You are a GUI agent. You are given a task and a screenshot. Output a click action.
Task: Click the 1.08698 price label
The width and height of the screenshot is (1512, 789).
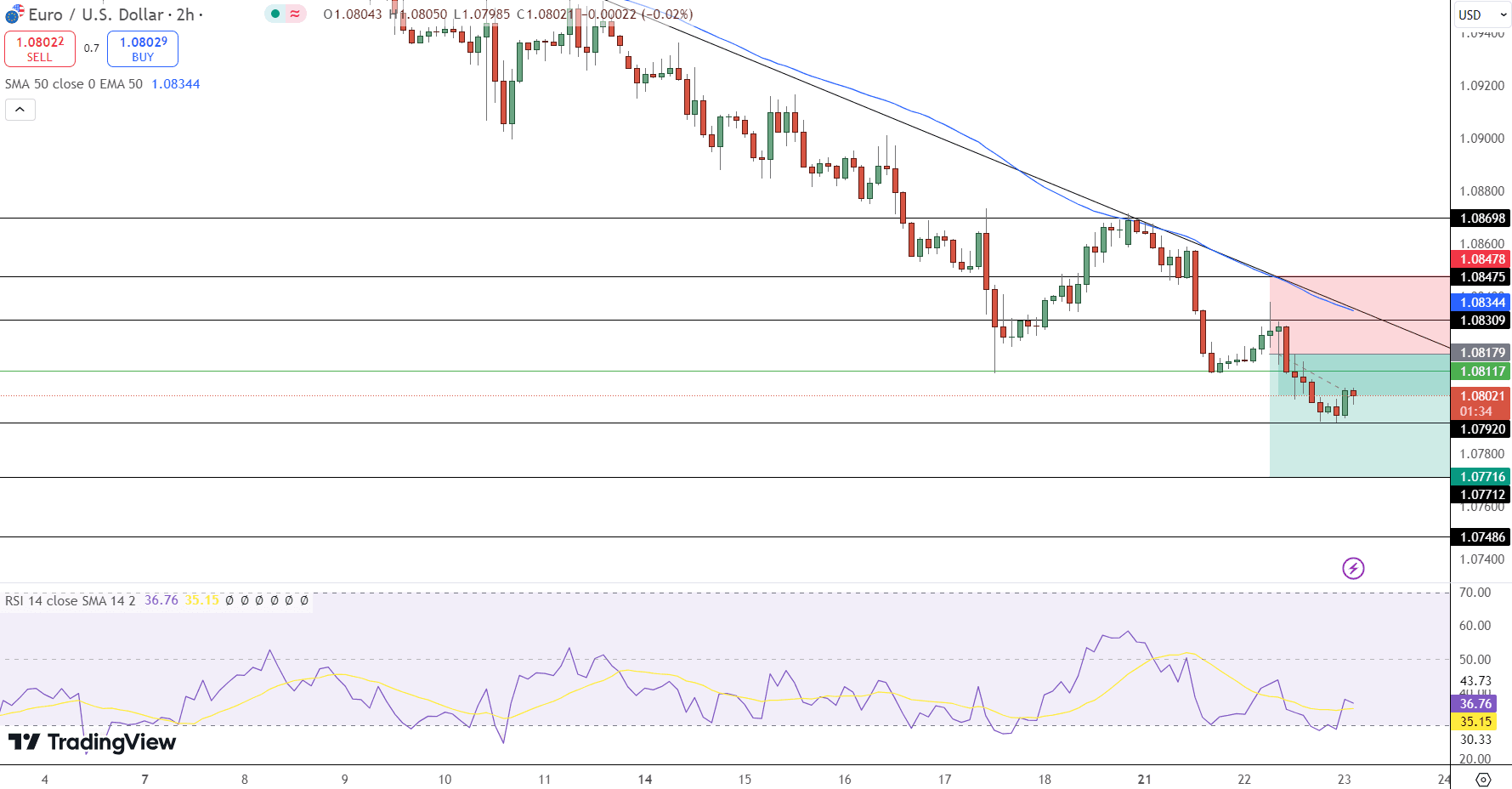pos(1481,219)
